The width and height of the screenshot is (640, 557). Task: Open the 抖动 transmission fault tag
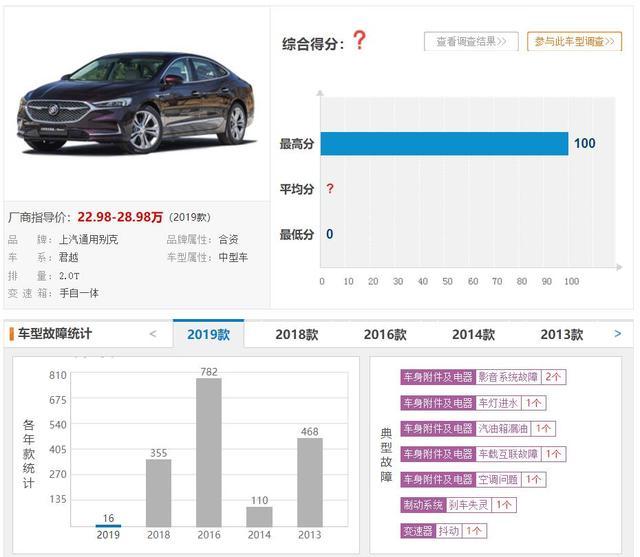449,531
